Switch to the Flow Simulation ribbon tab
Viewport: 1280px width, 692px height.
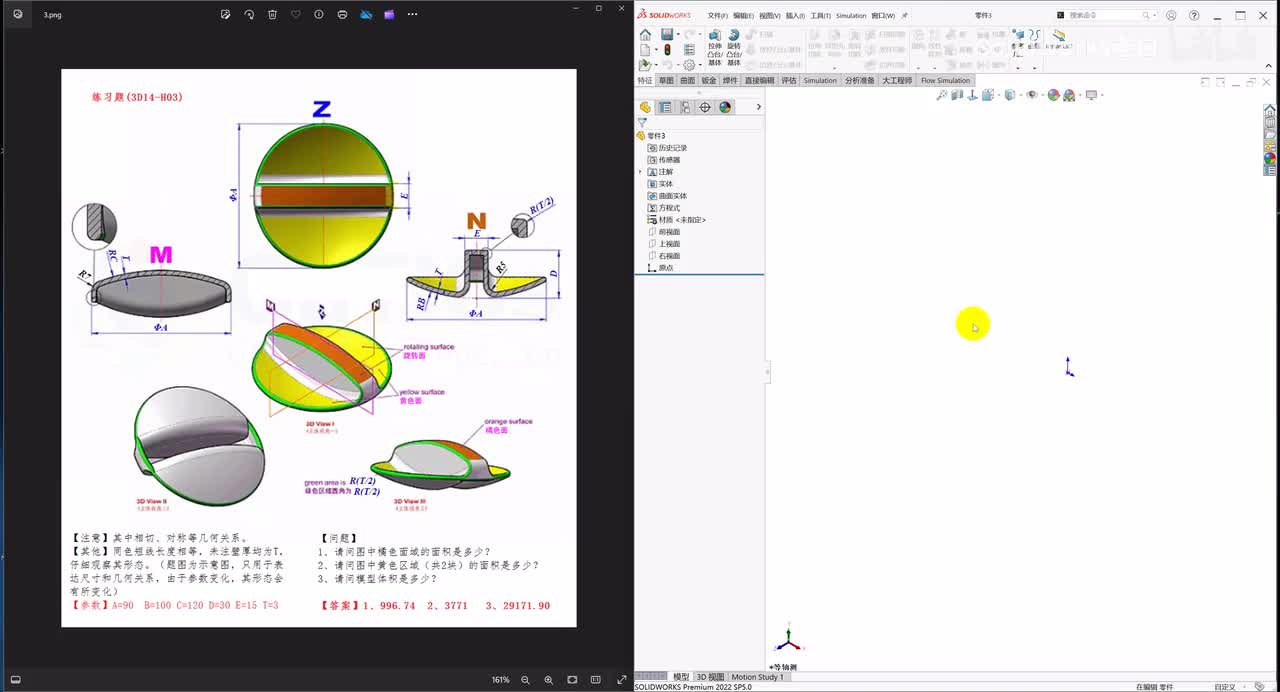945,80
